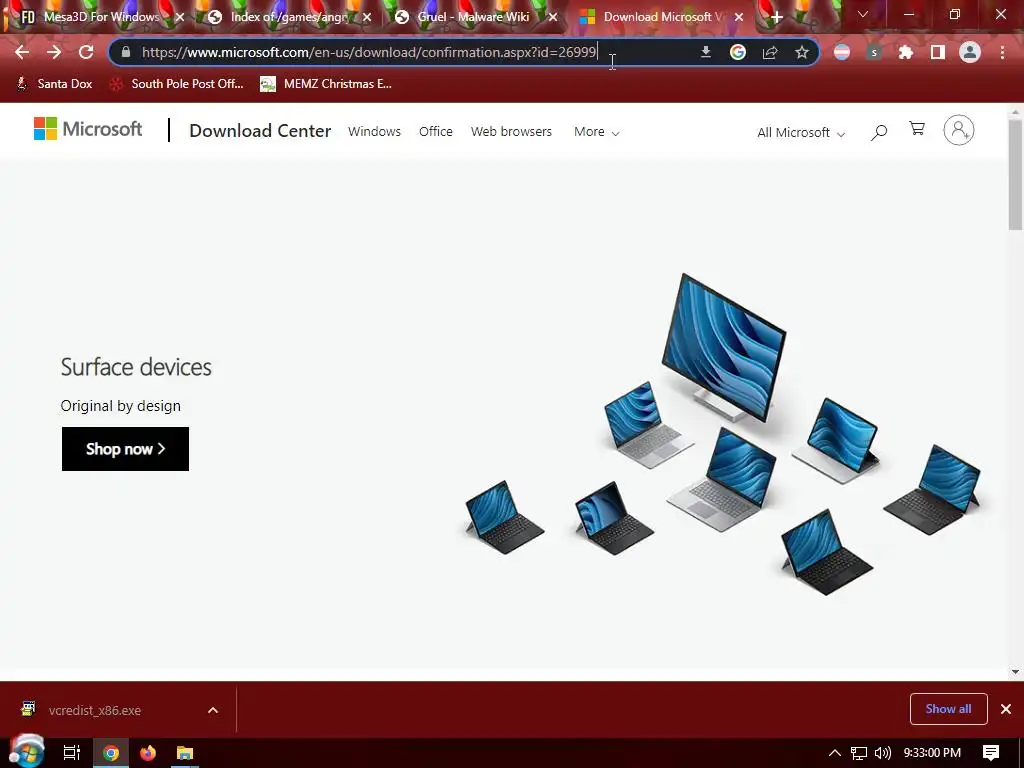Click the network tray icon
This screenshot has width=1024, height=768.
click(859, 753)
